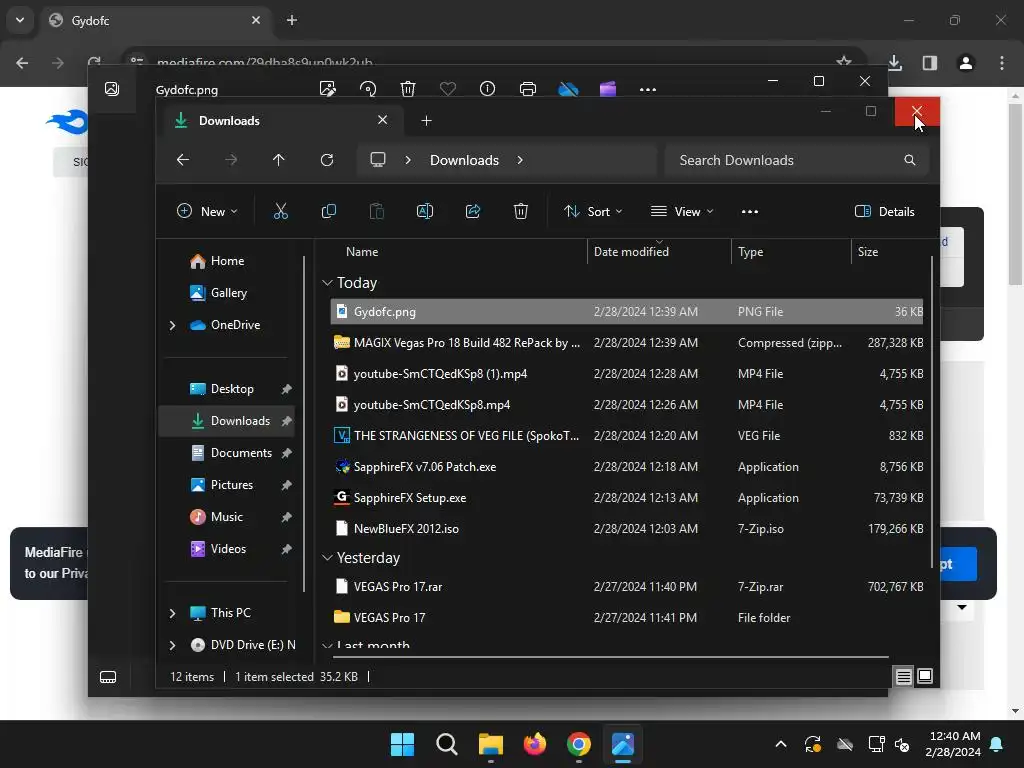Screen dimensions: 1024x768
Task: Open Pictures in navigation pane
Action: coord(231,485)
